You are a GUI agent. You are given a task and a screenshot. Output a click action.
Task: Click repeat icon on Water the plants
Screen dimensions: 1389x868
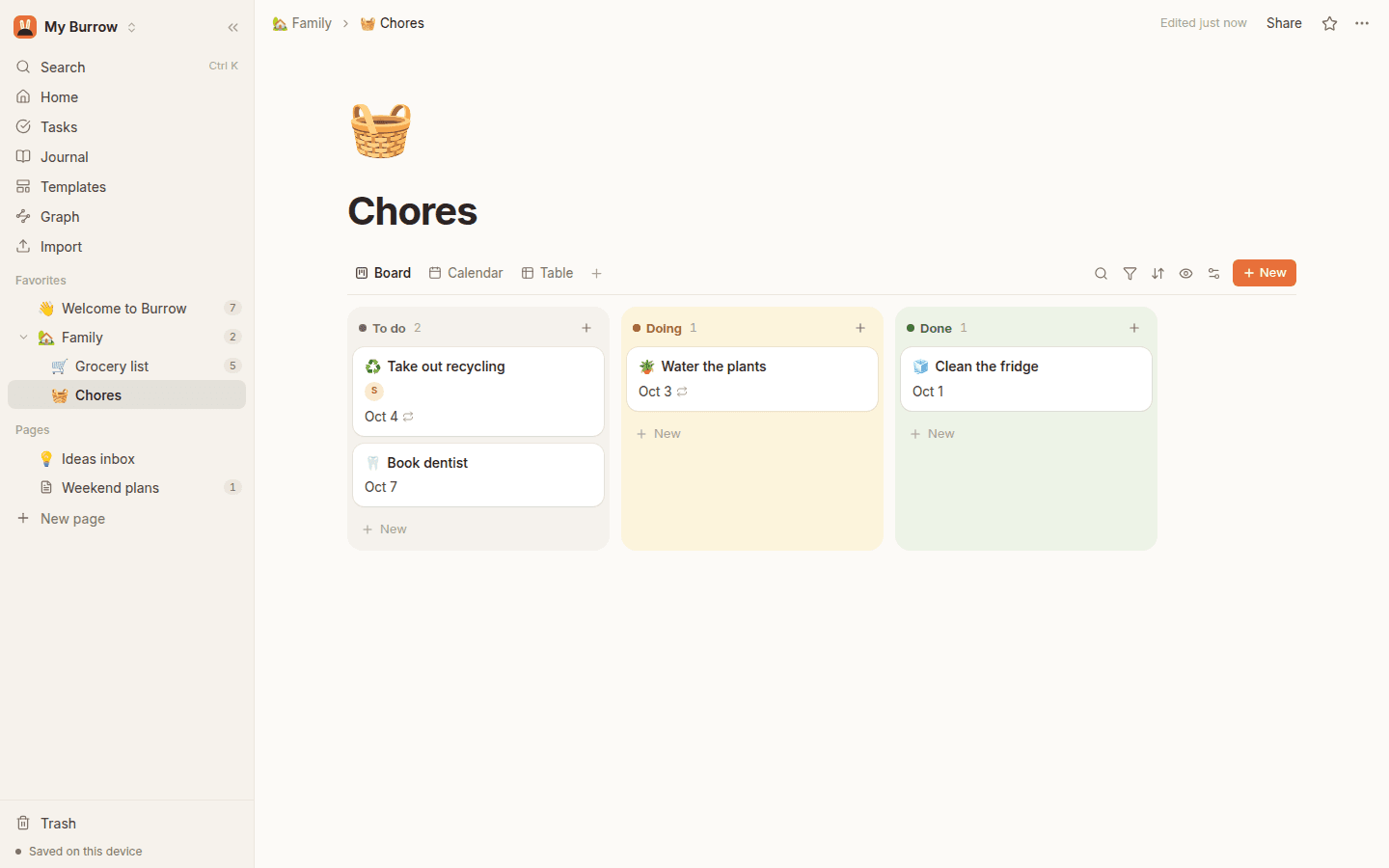point(682,392)
